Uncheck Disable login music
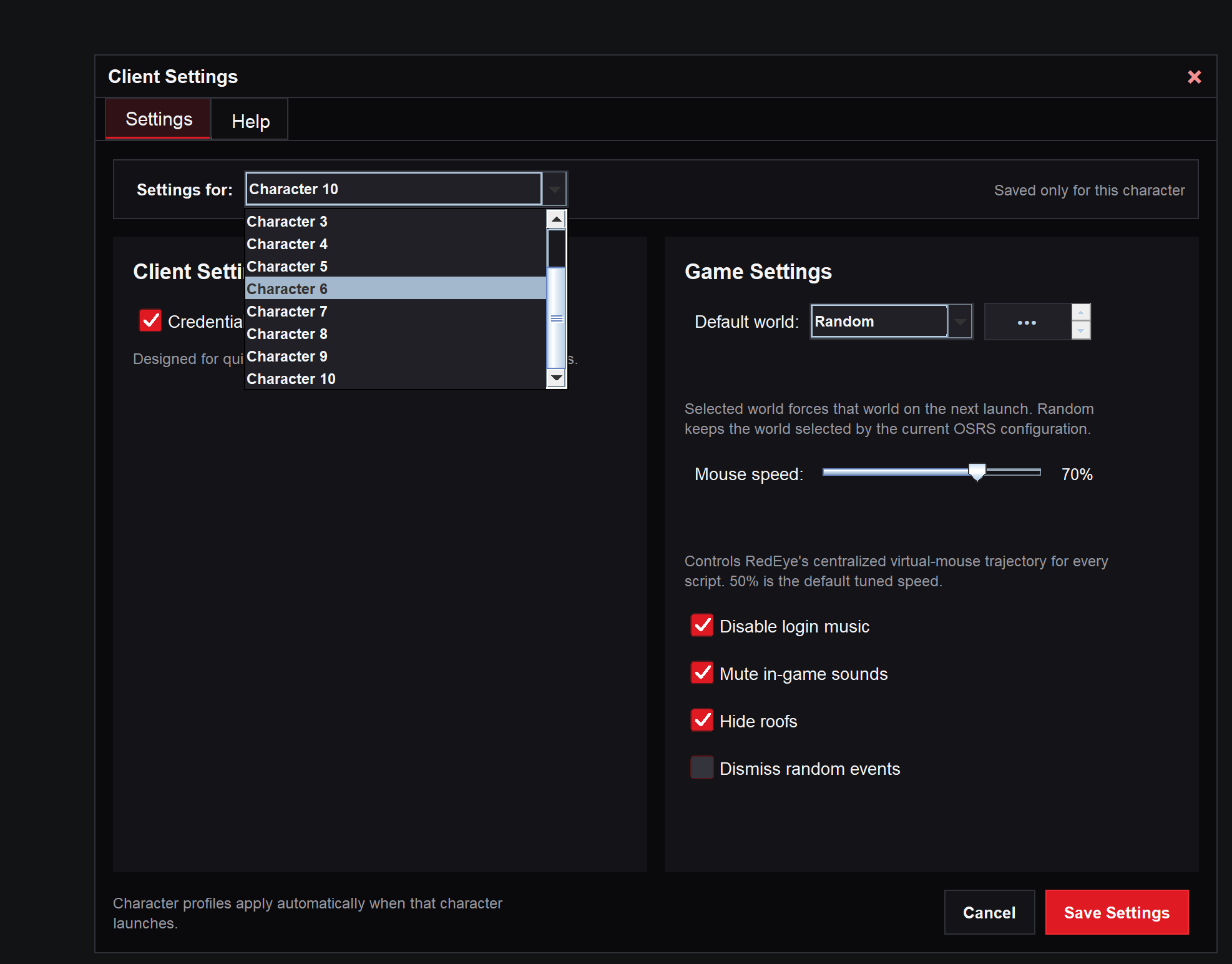 click(x=702, y=625)
